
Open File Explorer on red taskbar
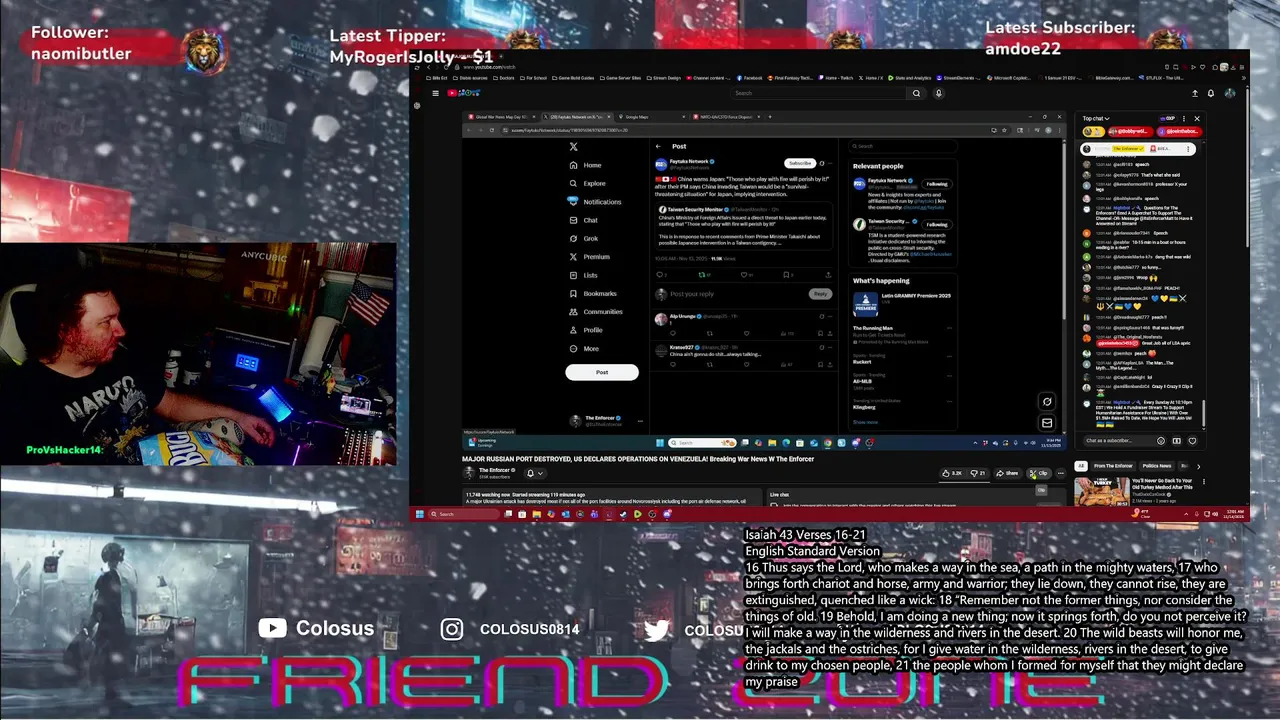pyautogui.click(x=536, y=514)
